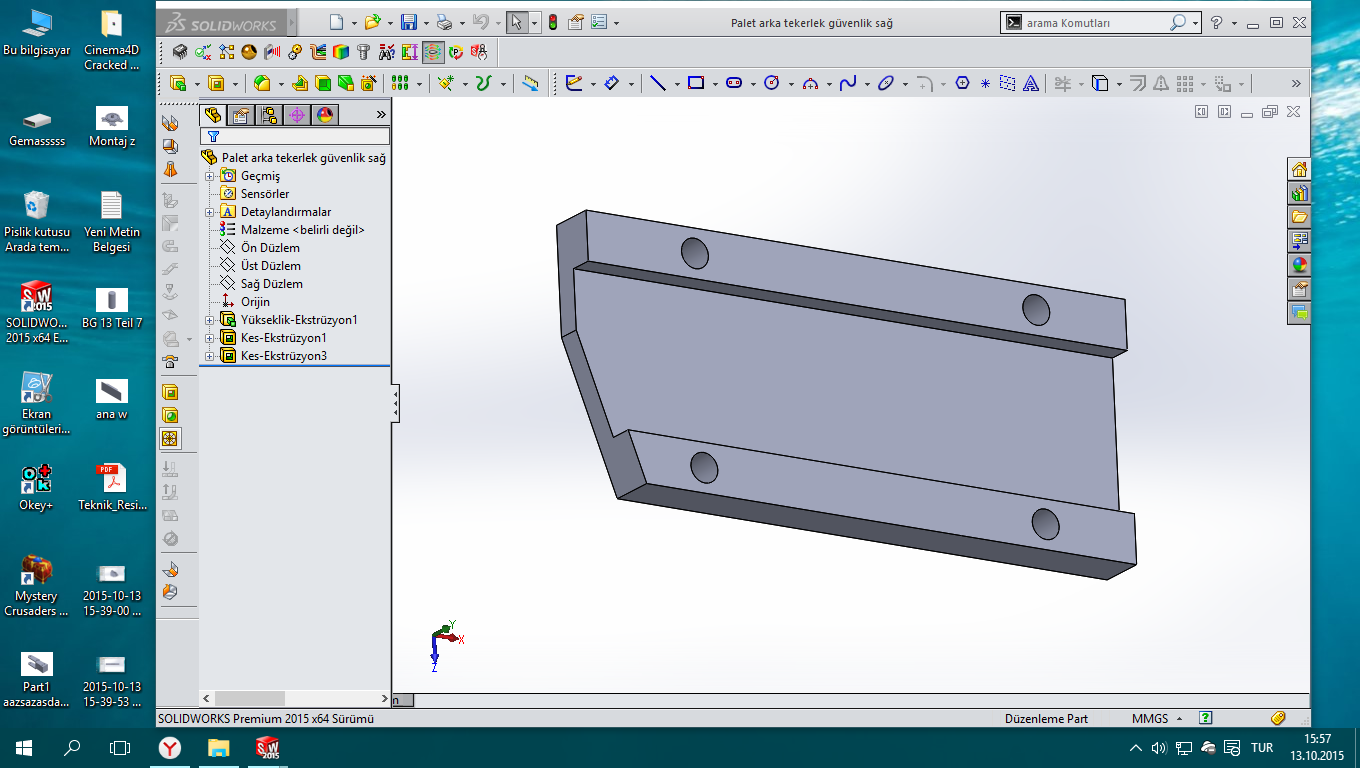Screen dimensions: 1360x768
Task: Save the part with the floppy disk icon
Action: pos(409,22)
